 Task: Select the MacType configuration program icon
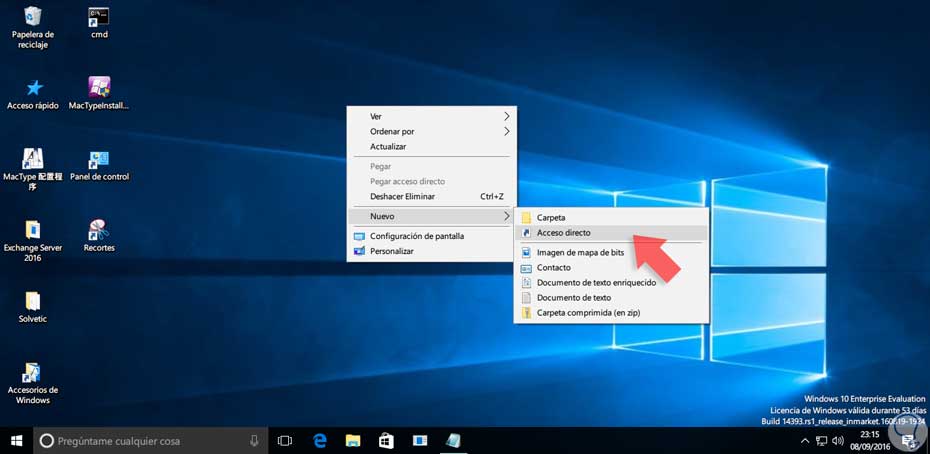click(33, 169)
